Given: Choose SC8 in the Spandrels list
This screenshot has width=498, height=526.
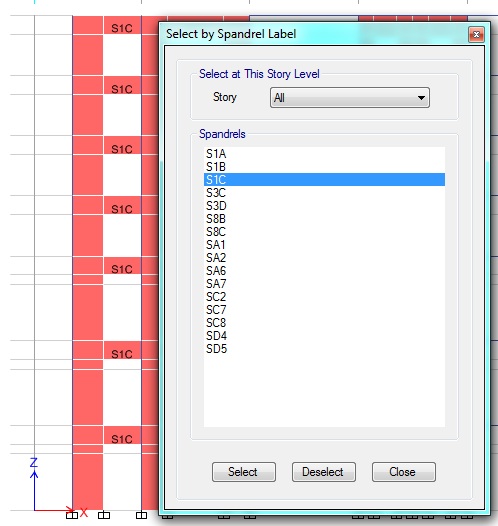Looking at the screenshot, I should click(324, 323).
